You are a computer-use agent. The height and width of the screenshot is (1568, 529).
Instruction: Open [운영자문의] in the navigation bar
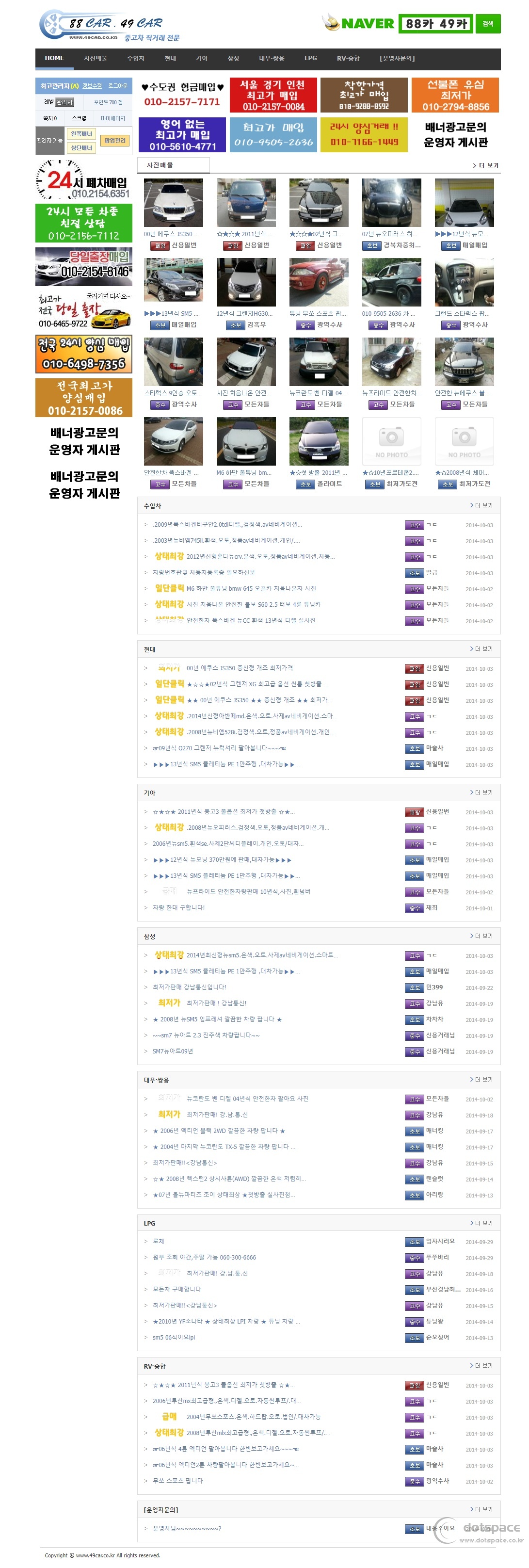[397, 58]
